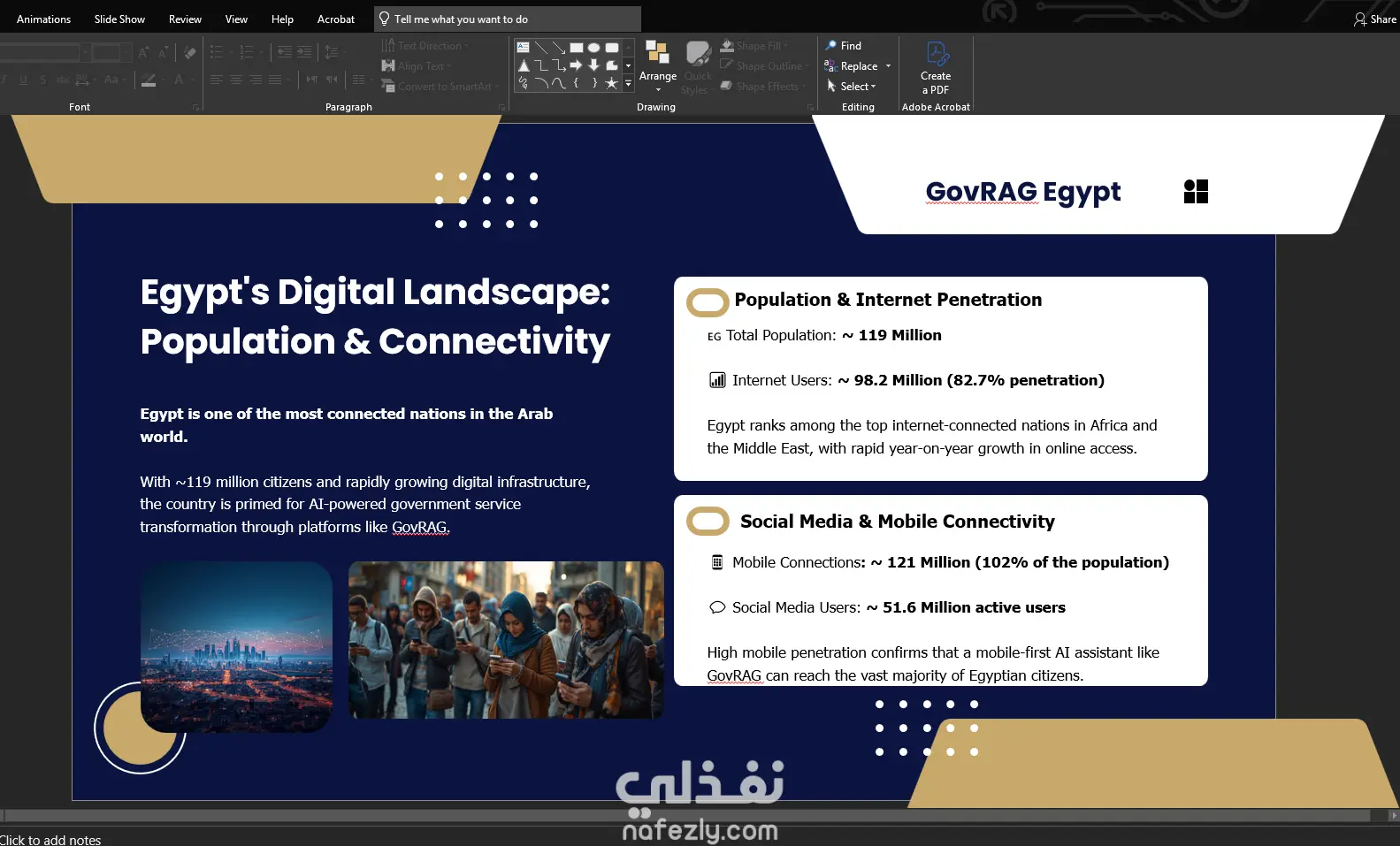Screen dimensions: 1400x846
Task: Select the Oval shape
Action: 593,47
